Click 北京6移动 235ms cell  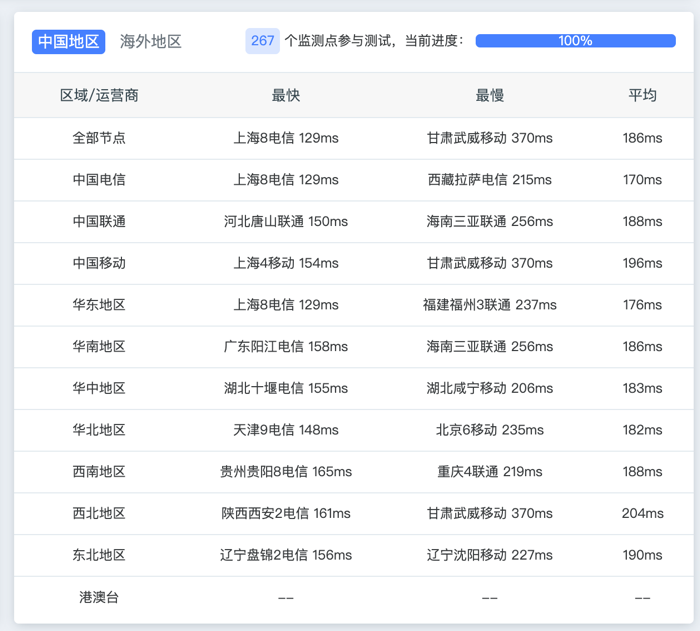point(490,430)
